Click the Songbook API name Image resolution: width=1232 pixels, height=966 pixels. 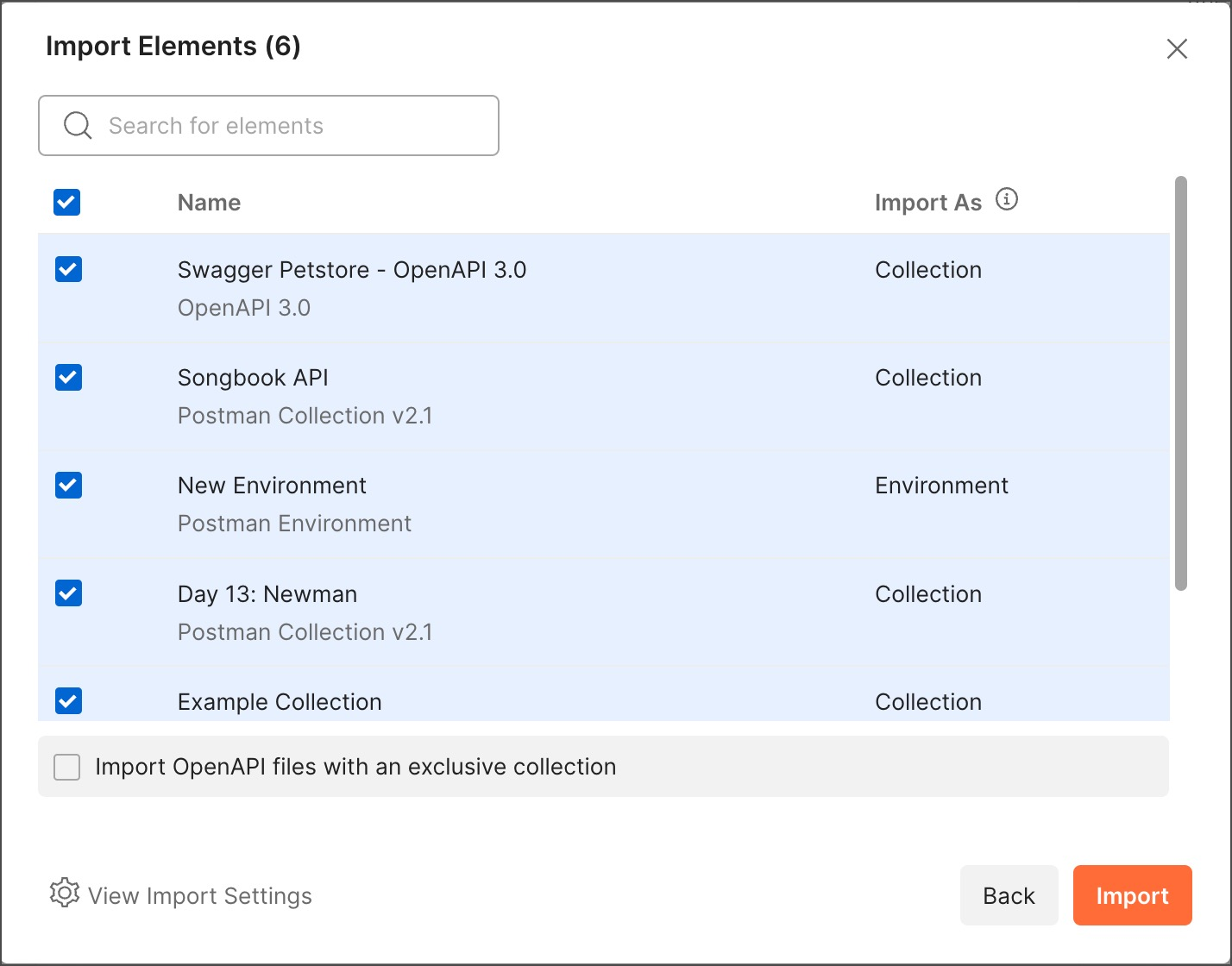tap(253, 378)
